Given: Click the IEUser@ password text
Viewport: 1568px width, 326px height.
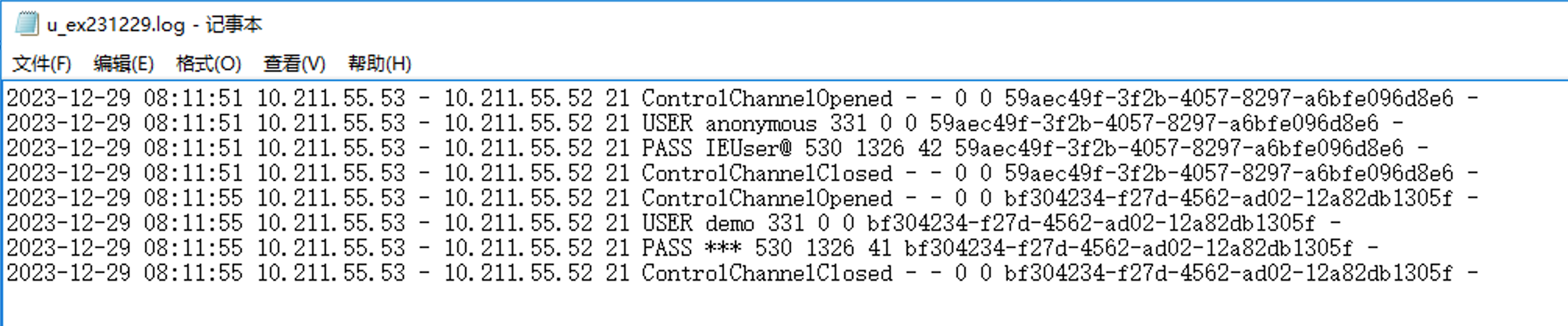Looking at the screenshot, I should [x=748, y=148].
